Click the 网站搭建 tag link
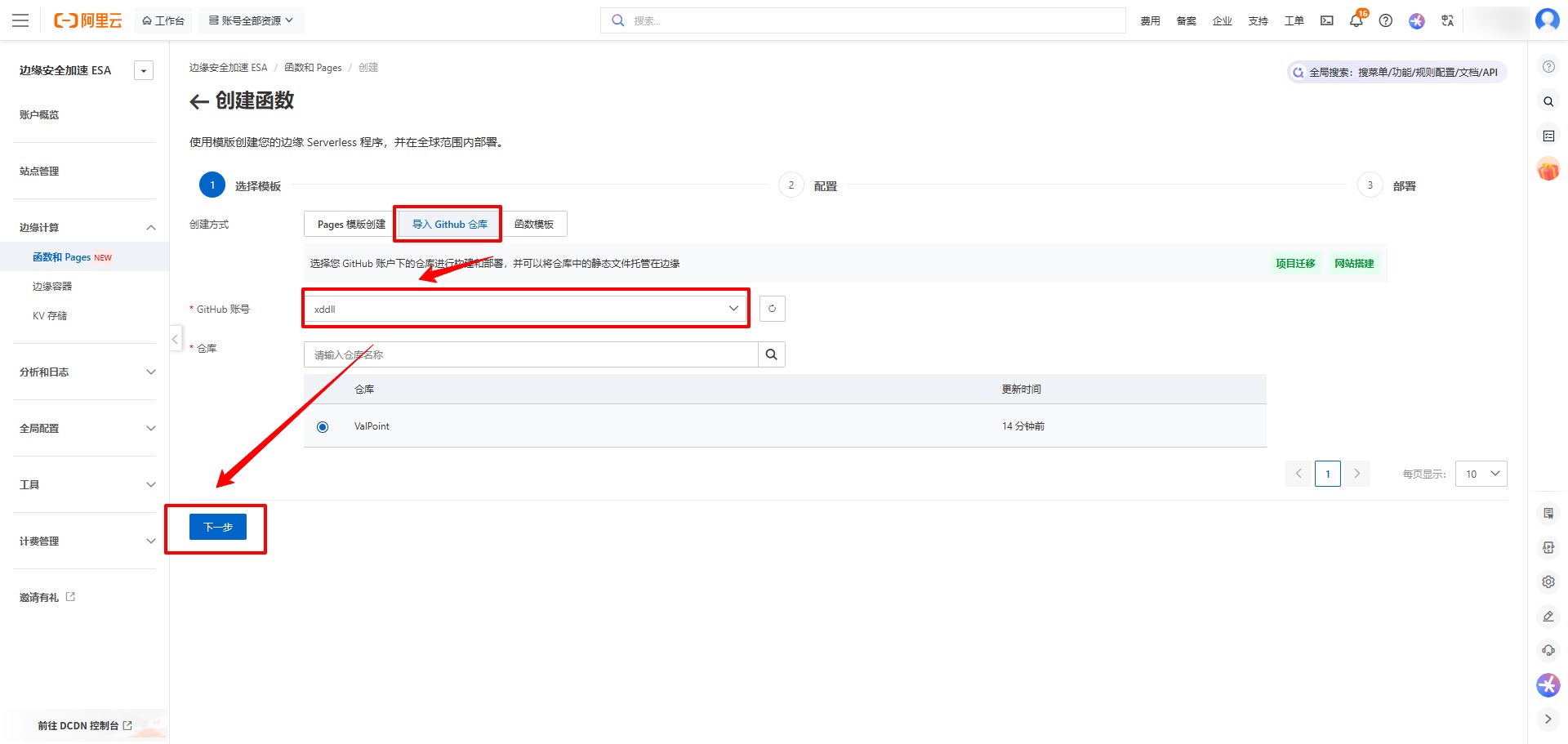The image size is (1568, 744). [x=1354, y=263]
